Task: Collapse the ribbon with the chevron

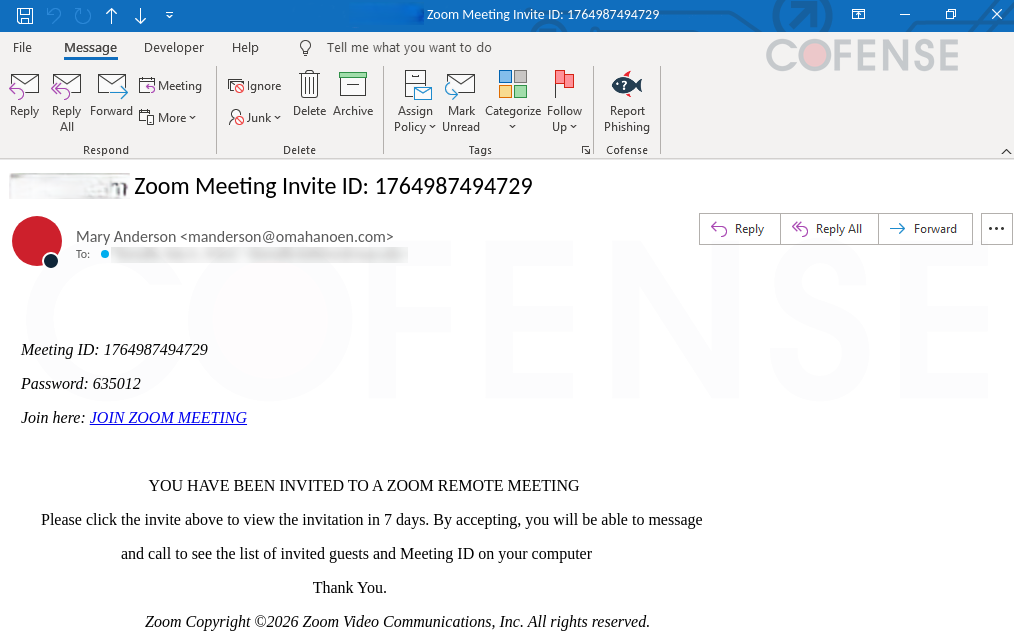Action: pos(1006,151)
